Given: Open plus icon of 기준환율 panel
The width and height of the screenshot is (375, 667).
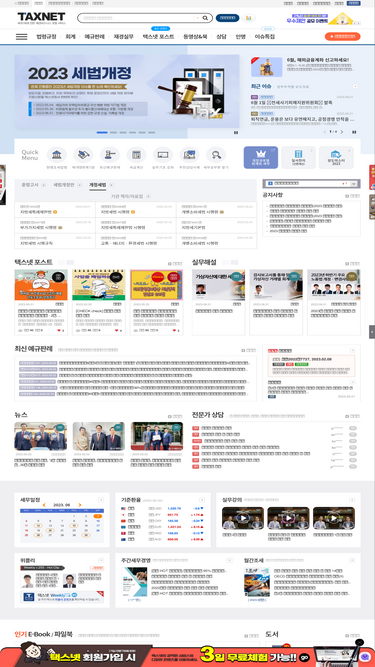Looking at the screenshot, I should [202, 500].
